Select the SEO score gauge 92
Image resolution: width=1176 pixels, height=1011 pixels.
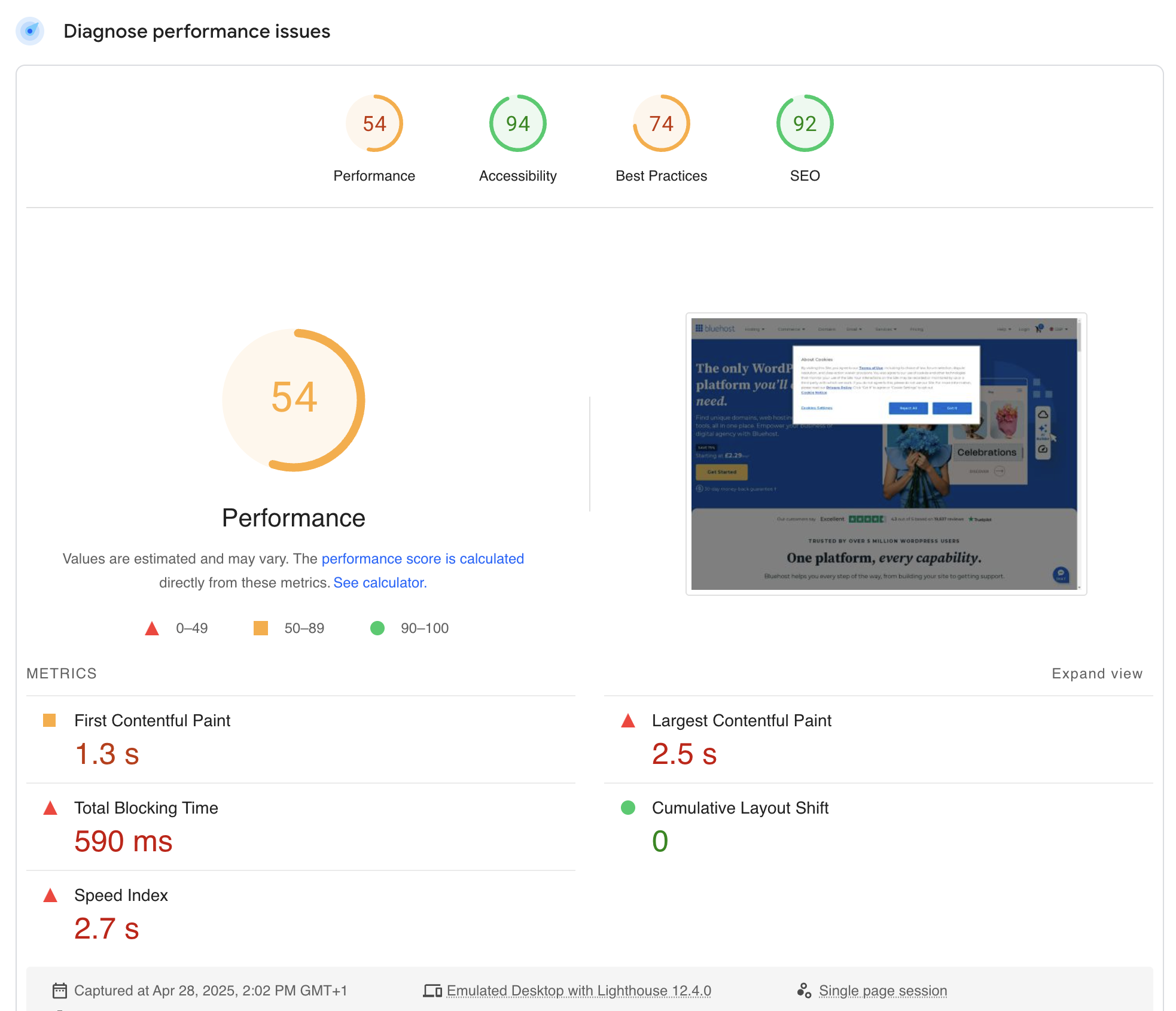click(x=805, y=124)
